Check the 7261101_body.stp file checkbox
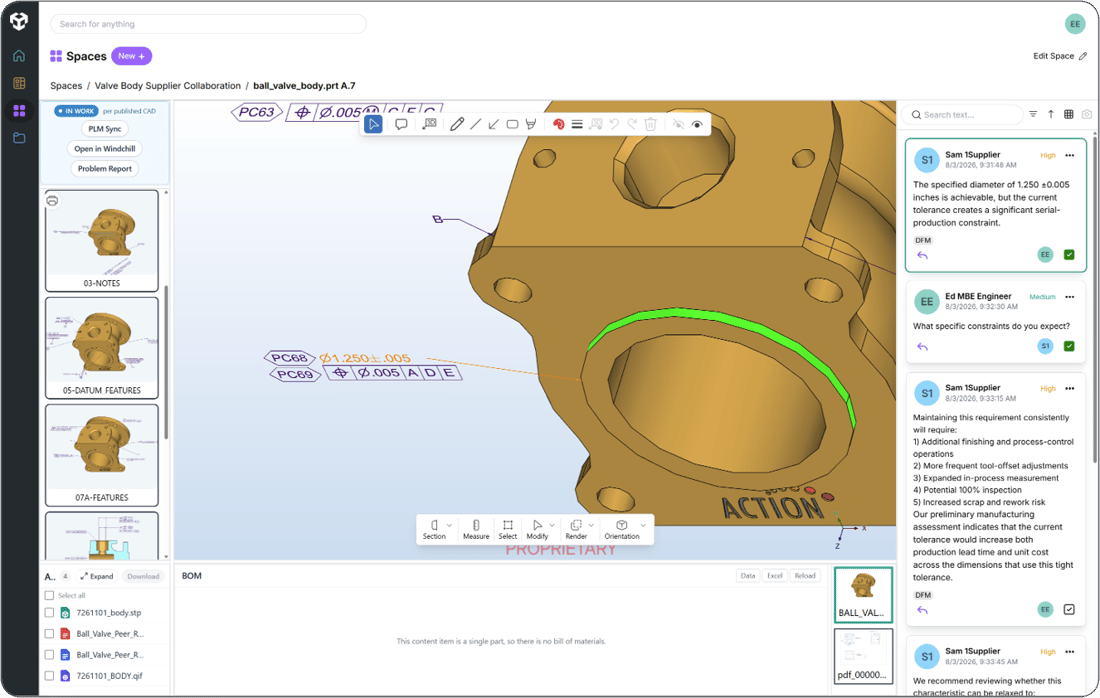1100x698 pixels. 49,612
